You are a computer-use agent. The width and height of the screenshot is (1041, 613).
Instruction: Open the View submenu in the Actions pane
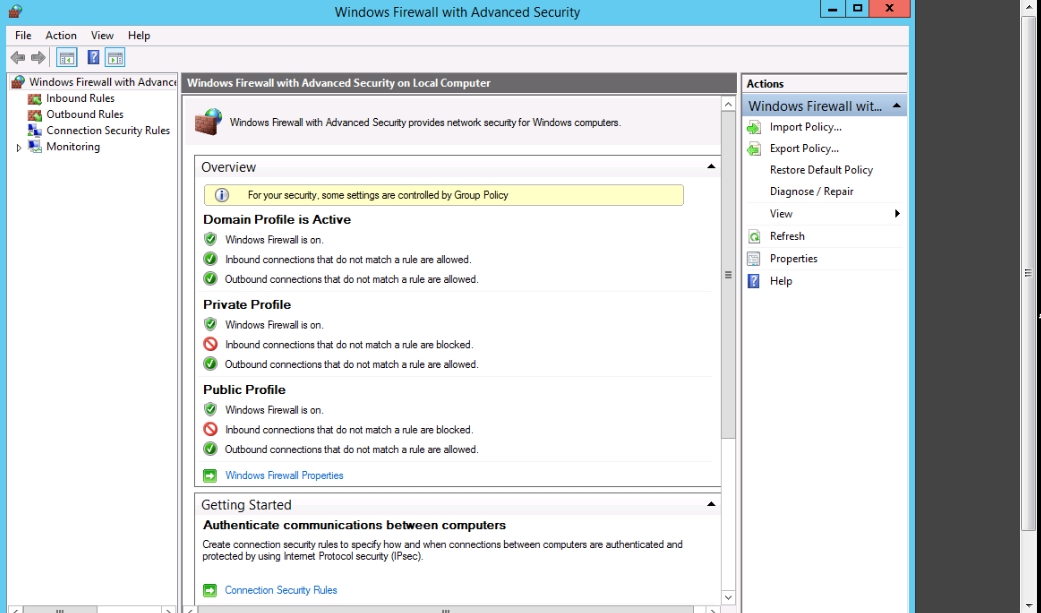(x=781, y=213)
